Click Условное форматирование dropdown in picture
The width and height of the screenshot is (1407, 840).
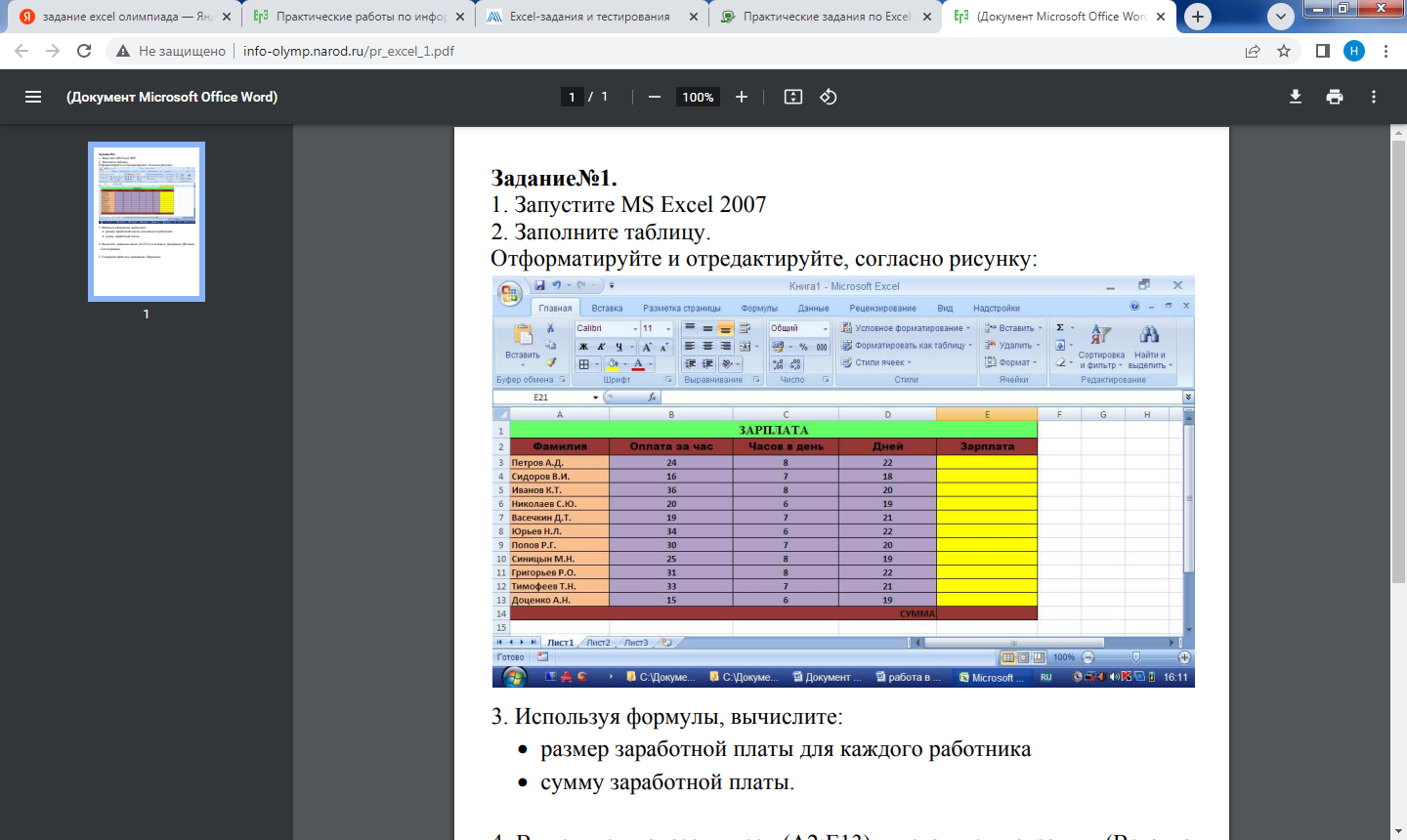coord(906,328)
